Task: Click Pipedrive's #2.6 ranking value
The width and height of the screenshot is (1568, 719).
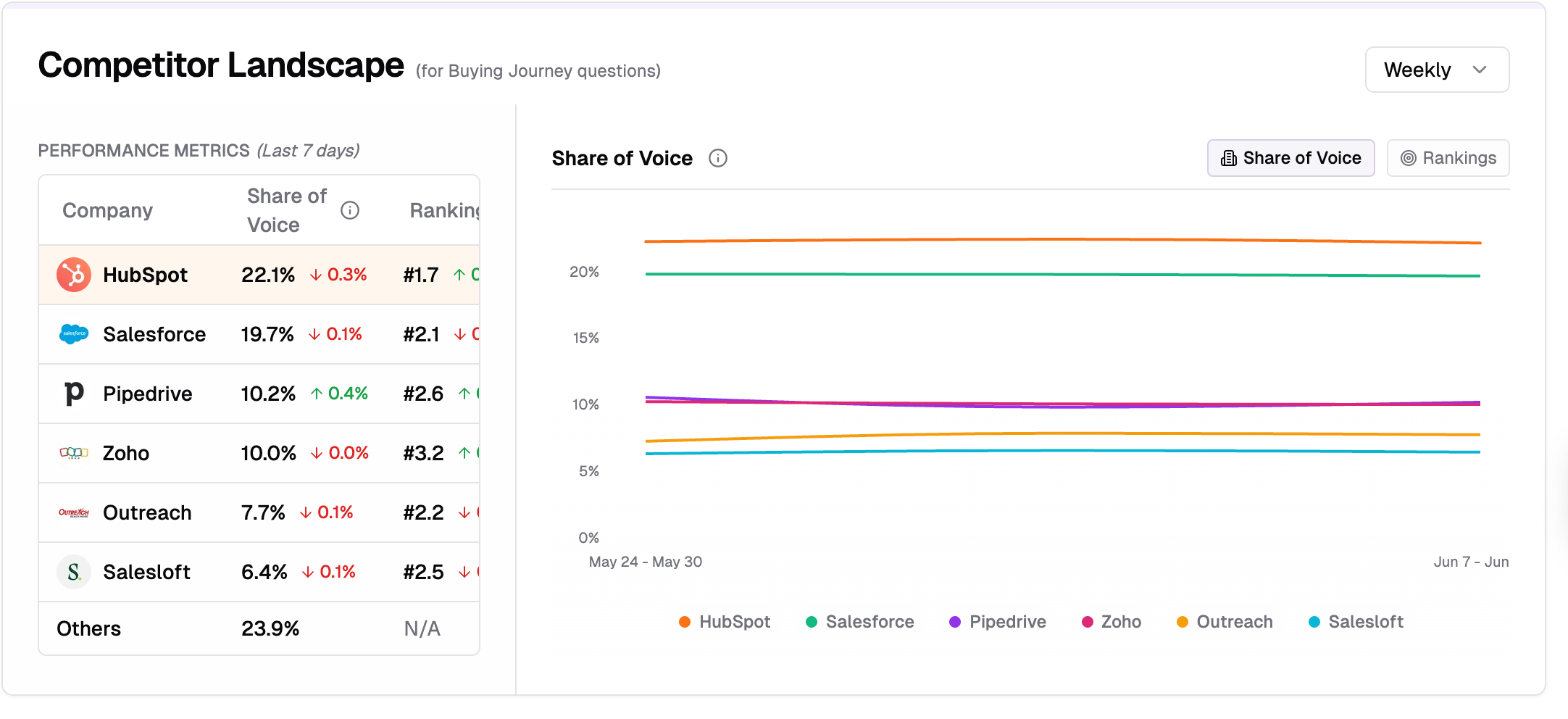Action: [423, 394]
